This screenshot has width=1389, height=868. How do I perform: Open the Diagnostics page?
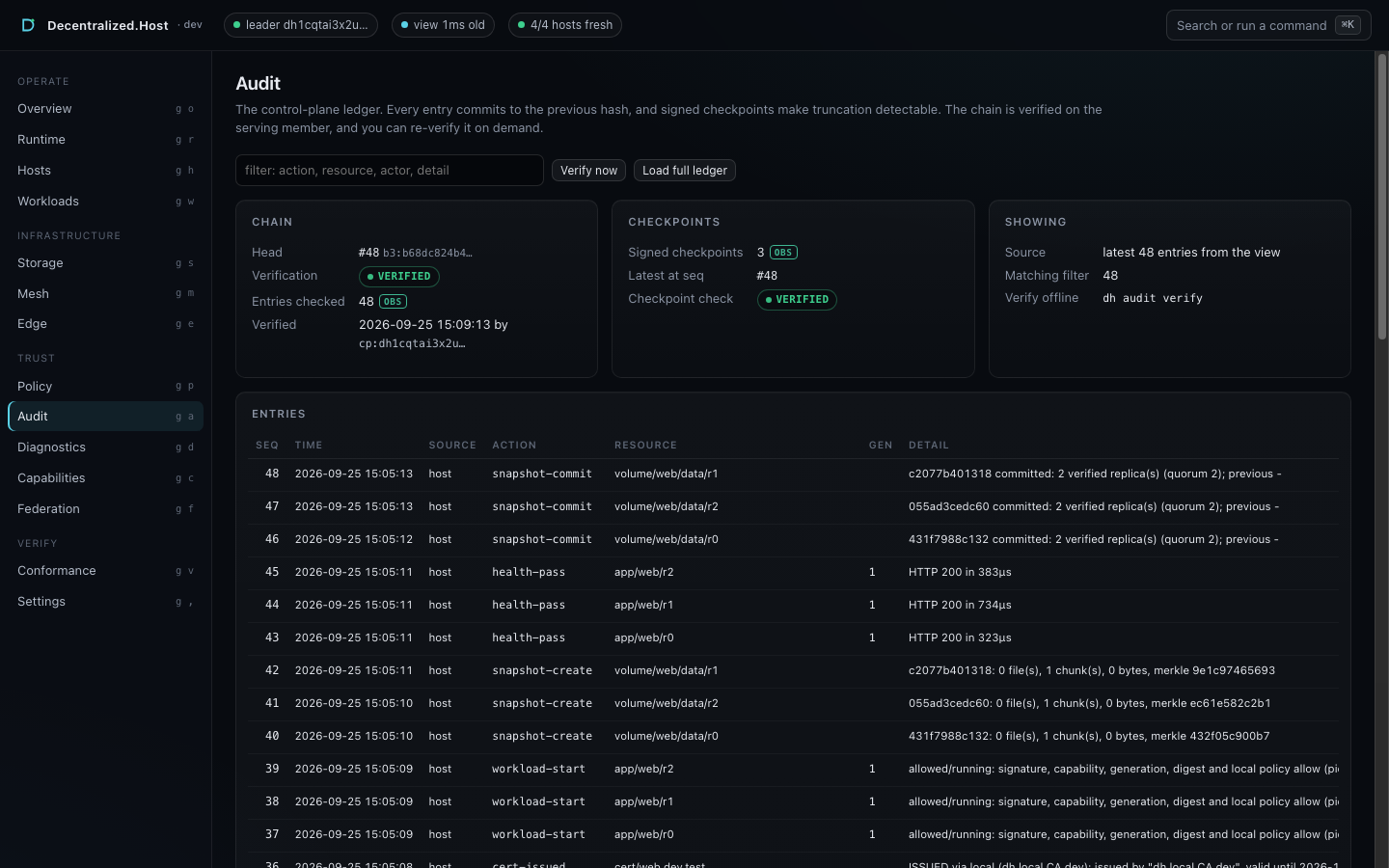pos(106,448)
